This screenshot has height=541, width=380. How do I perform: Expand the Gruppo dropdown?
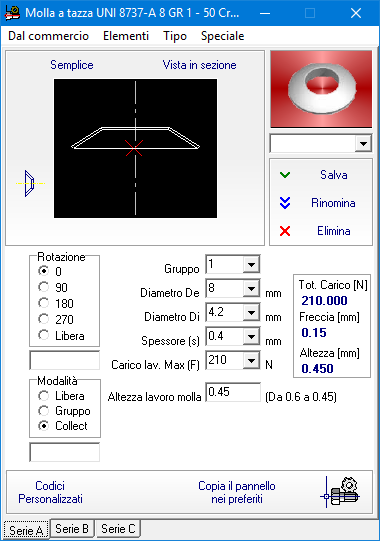251,265
